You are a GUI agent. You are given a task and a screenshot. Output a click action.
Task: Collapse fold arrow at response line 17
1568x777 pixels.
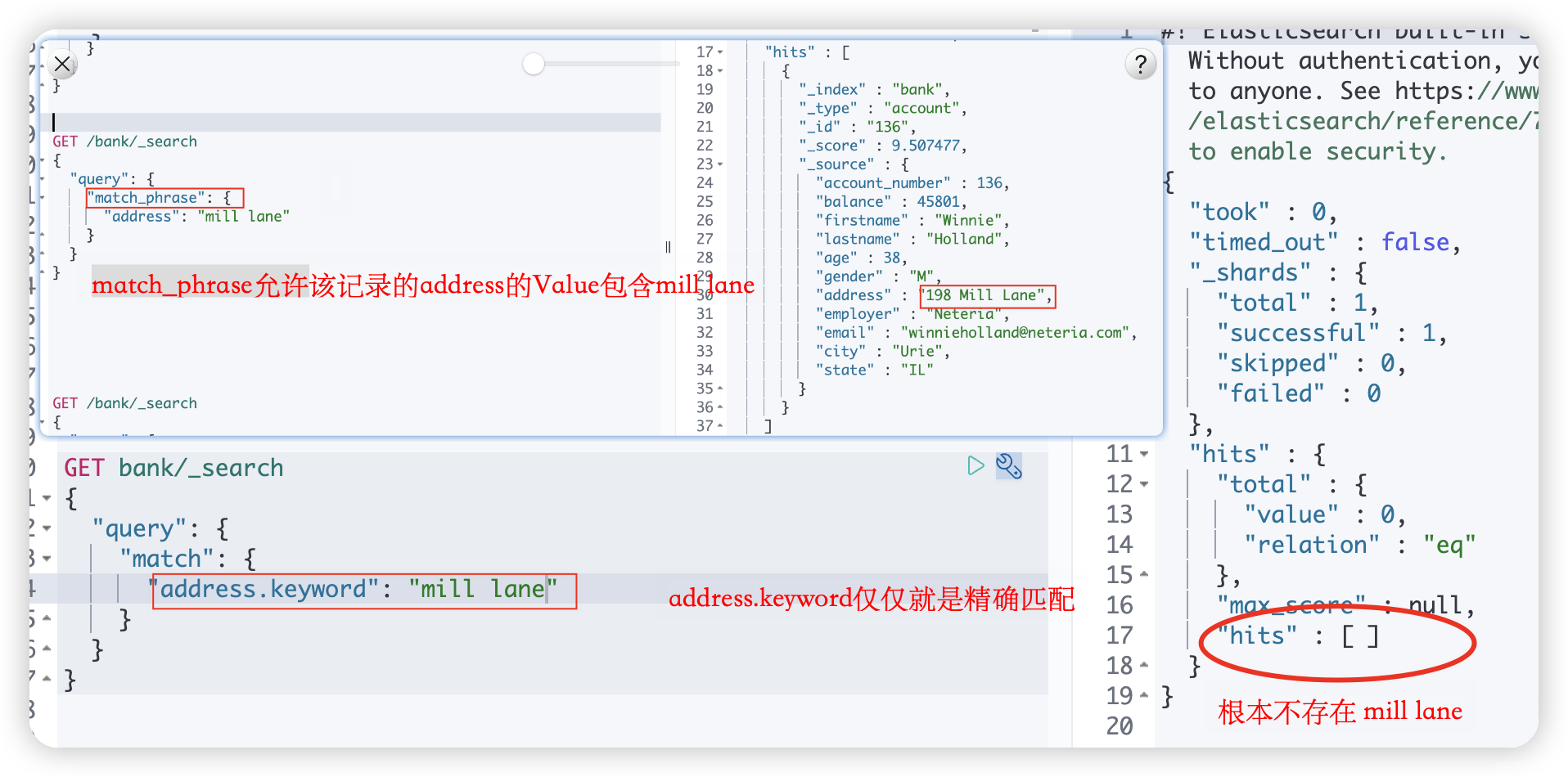point(720,52)
